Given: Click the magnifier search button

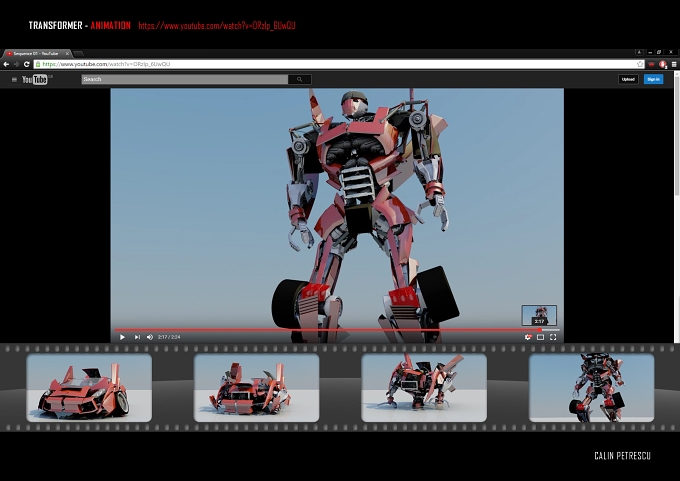Looking at the screenshot, I should pyautogui.click(x=300, y=79).
